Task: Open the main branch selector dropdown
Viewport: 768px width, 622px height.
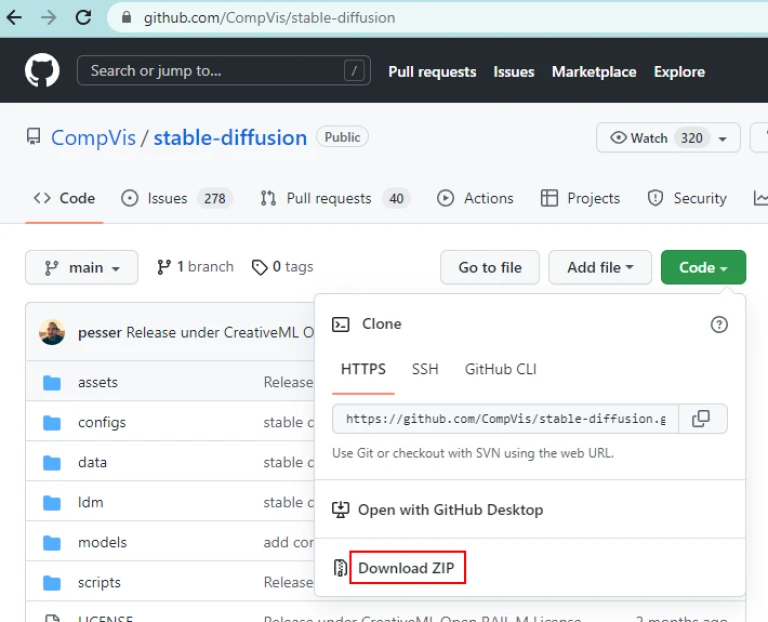Action: point(81,267)
